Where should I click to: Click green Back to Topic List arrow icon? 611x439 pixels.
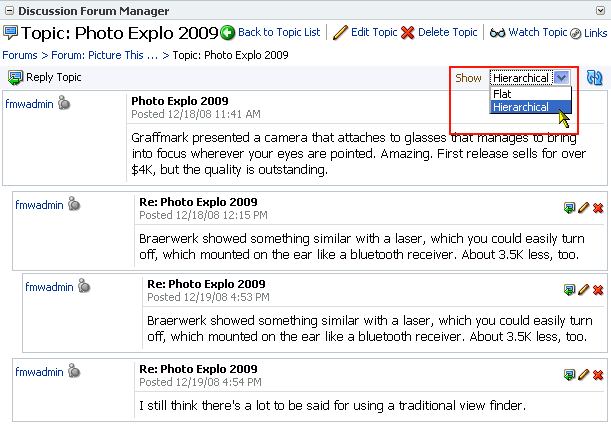click(x=228, y=32)
